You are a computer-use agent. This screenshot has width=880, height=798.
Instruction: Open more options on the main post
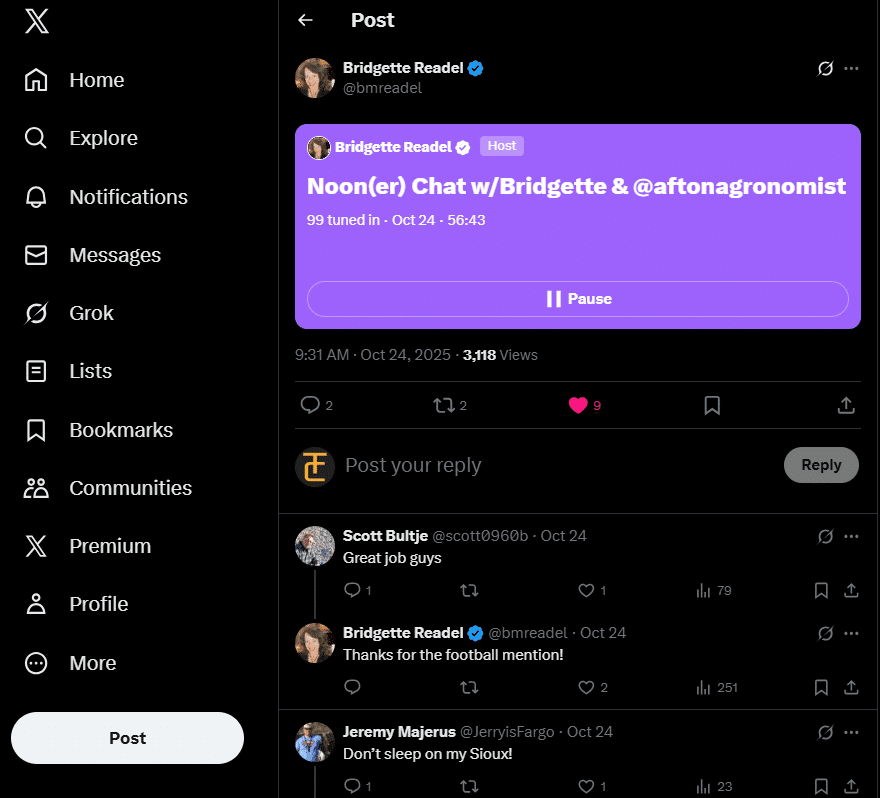pyautogui.click(x=851, y=69)
